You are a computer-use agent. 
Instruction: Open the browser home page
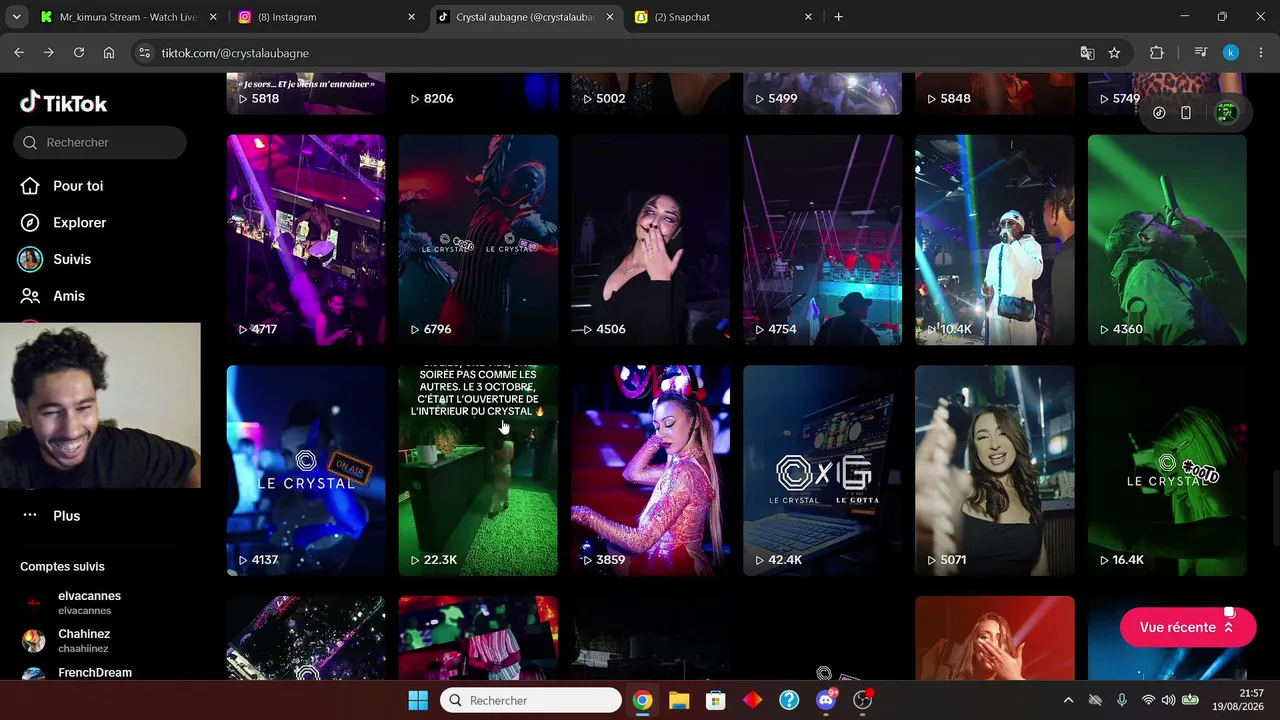tap(109, 53)
